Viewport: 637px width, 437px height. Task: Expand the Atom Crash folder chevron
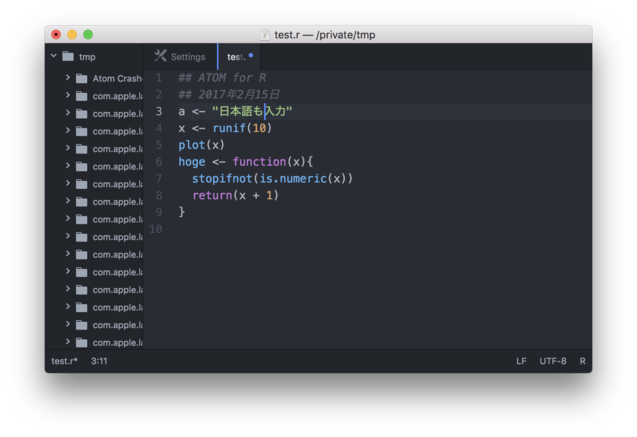68,78
